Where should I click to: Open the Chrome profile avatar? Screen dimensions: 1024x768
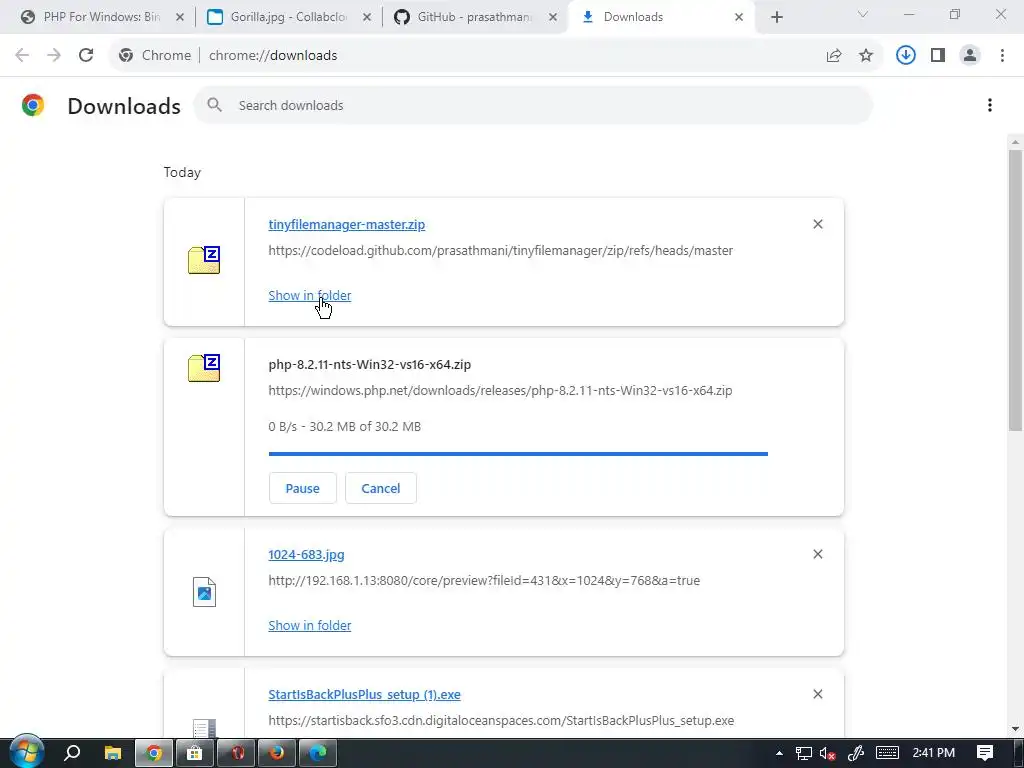[x=970, y=56]
